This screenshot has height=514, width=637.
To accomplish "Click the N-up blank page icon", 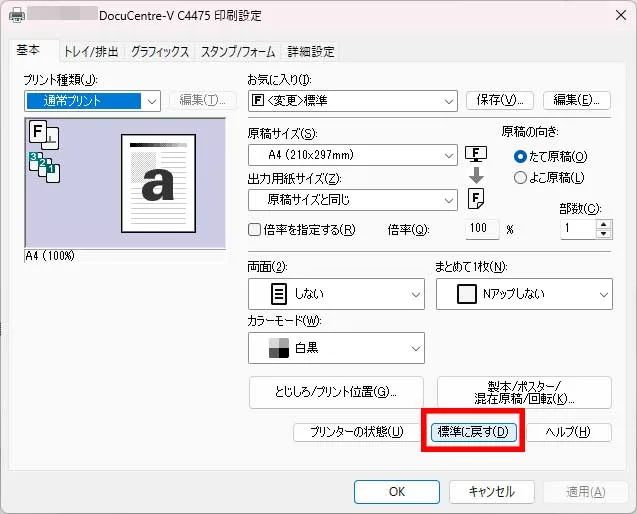I will (x=466, y=294).
